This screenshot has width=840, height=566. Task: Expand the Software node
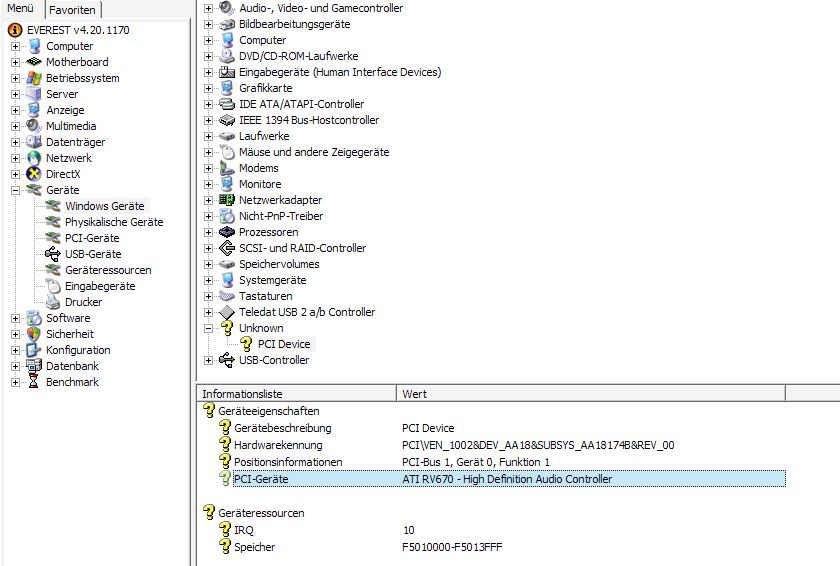(x=16, y=318)
